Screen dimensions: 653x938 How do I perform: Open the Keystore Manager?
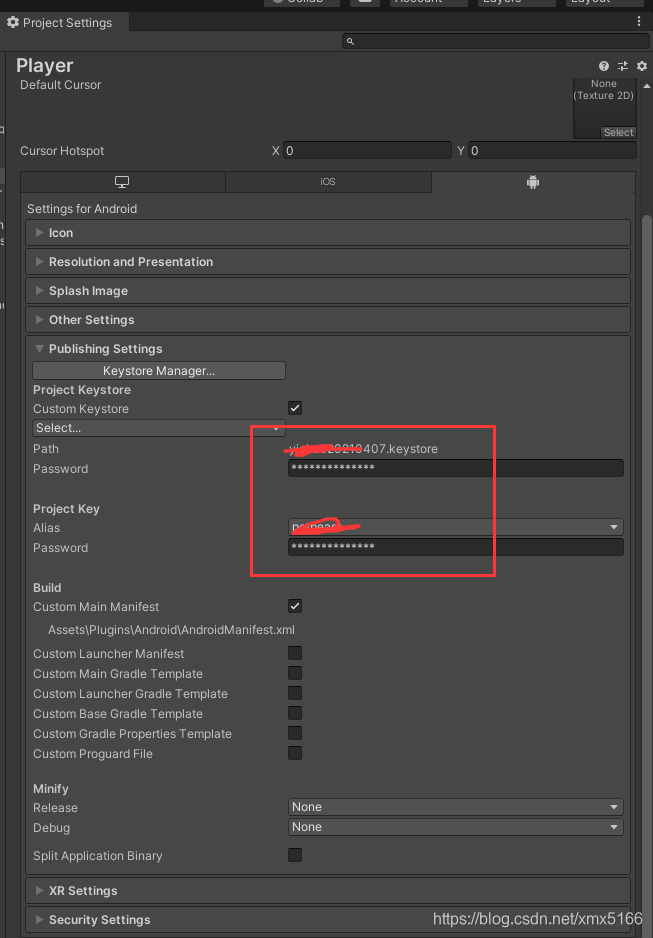pyautogui.click(x=158, y=370)
